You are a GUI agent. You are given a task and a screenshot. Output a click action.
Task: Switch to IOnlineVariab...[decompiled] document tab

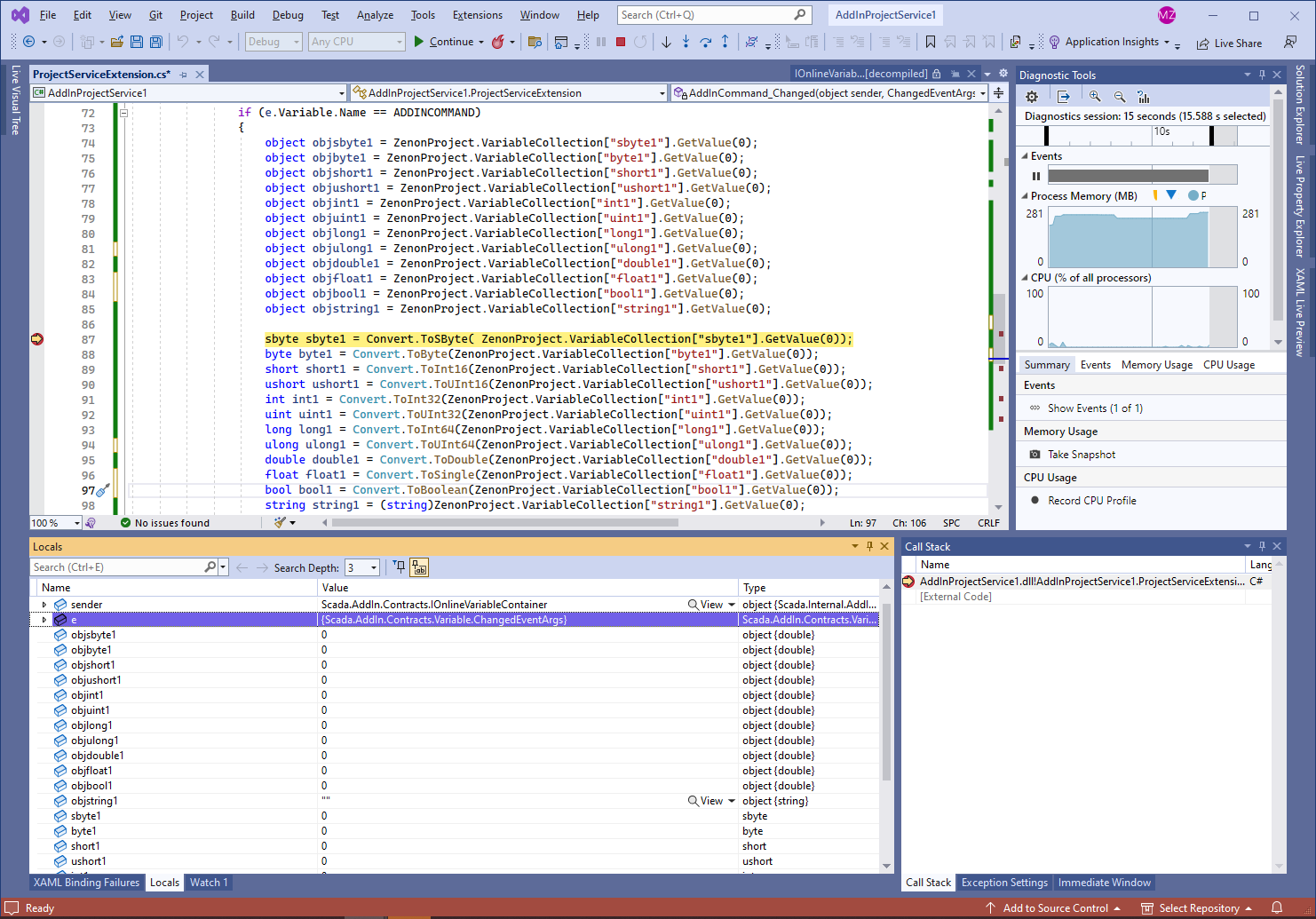860,74
